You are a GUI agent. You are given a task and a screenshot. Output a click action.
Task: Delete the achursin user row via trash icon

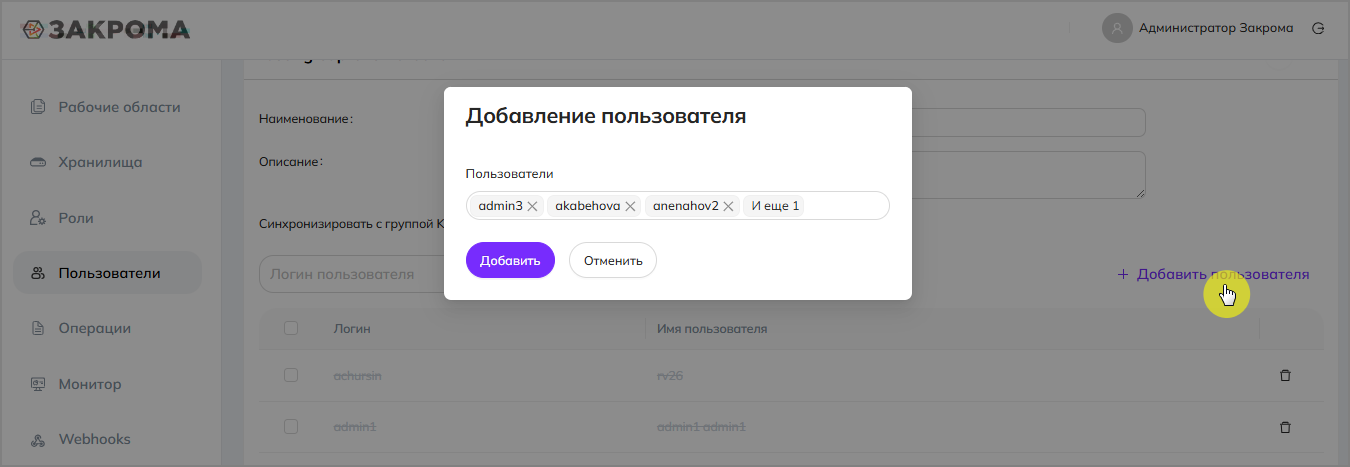click(x=1286, y=375)
